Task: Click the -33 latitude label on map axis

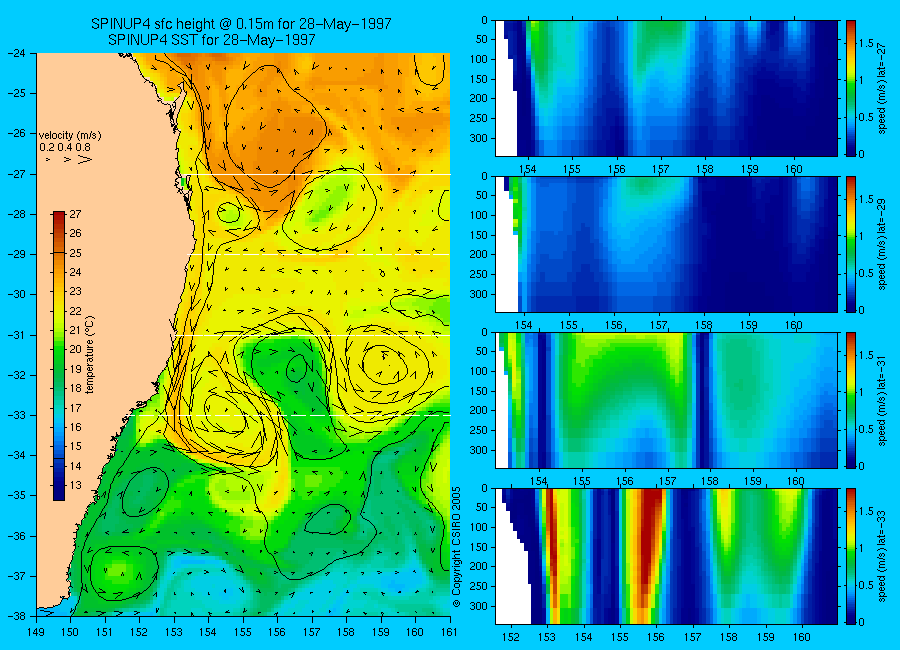Action: [17, 415]
